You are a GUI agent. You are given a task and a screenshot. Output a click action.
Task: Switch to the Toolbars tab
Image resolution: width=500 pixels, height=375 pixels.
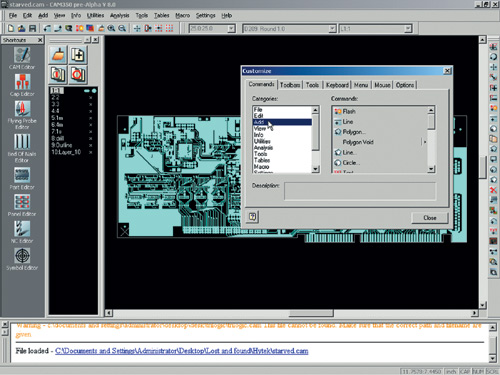coord(290,85)
